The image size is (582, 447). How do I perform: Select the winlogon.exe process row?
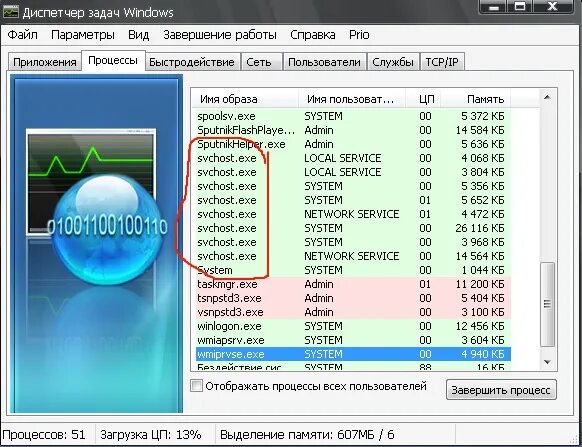click(x=352, y=326)
